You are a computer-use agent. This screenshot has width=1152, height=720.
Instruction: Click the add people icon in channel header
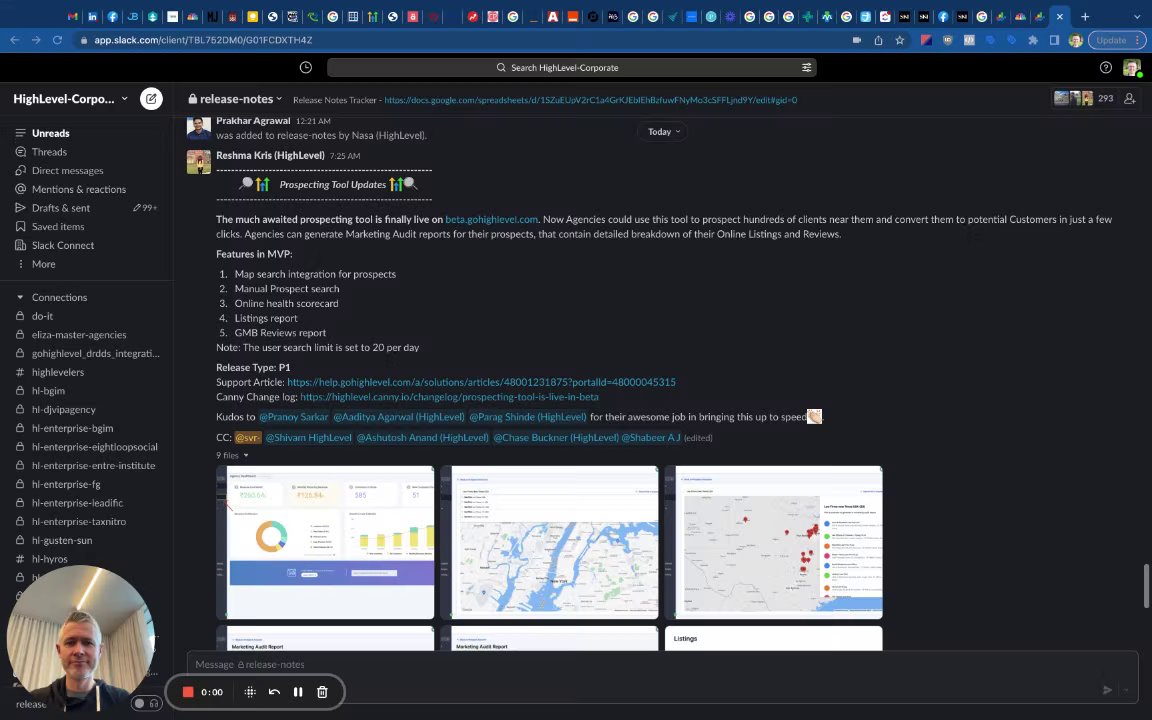pyautogui.click(x=1130, y=98)
